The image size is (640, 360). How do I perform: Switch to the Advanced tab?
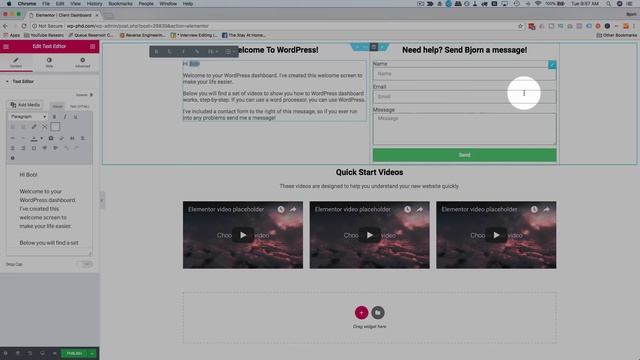[x=82, y=62]
